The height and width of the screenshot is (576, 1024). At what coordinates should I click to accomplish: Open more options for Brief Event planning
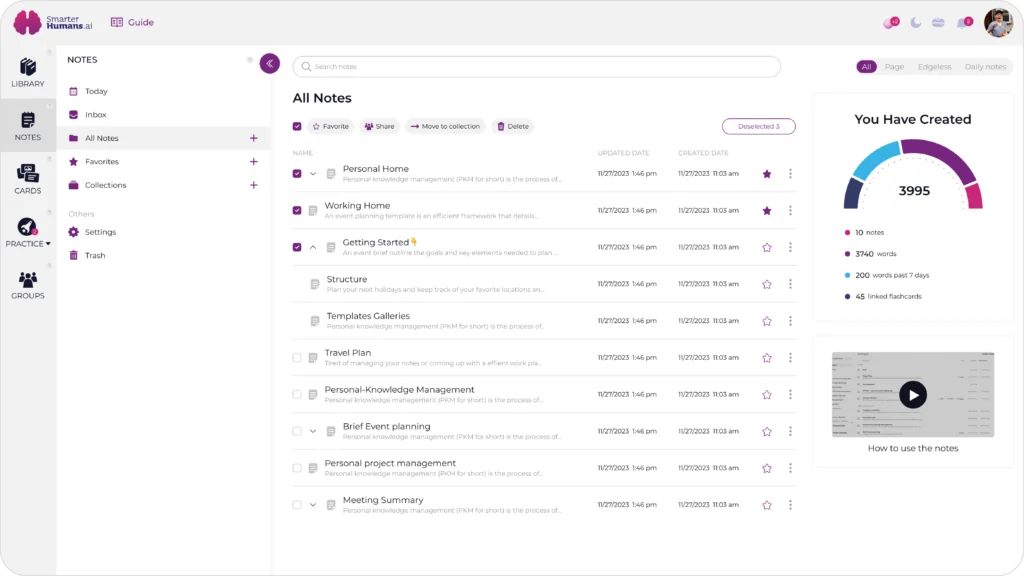click(x=790, y=431)
